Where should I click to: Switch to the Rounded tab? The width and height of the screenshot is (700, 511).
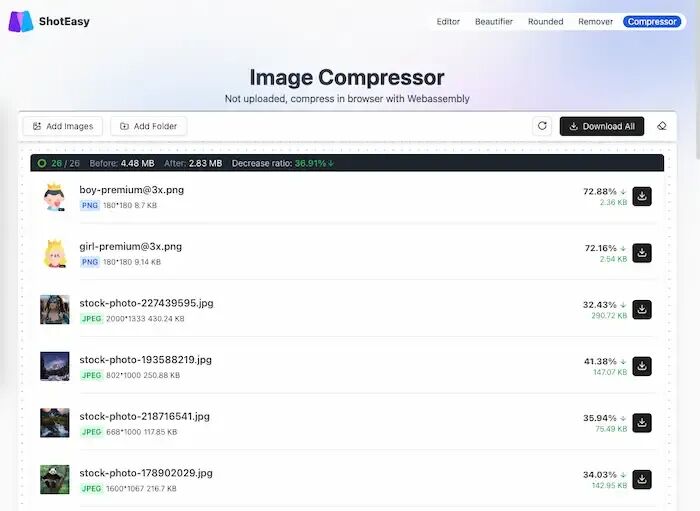pos(546,21)
